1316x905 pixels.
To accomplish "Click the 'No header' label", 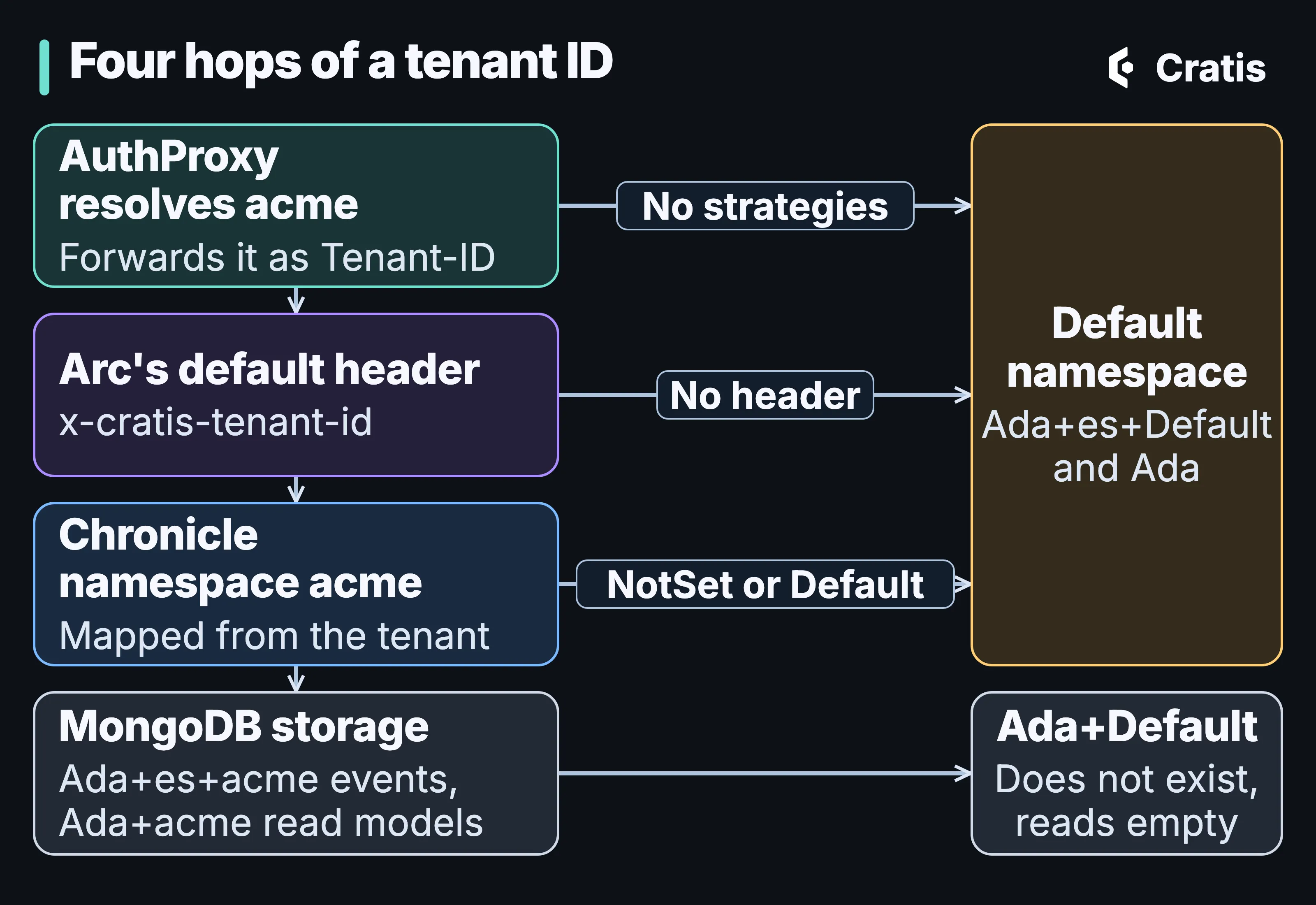I will 765,395.
